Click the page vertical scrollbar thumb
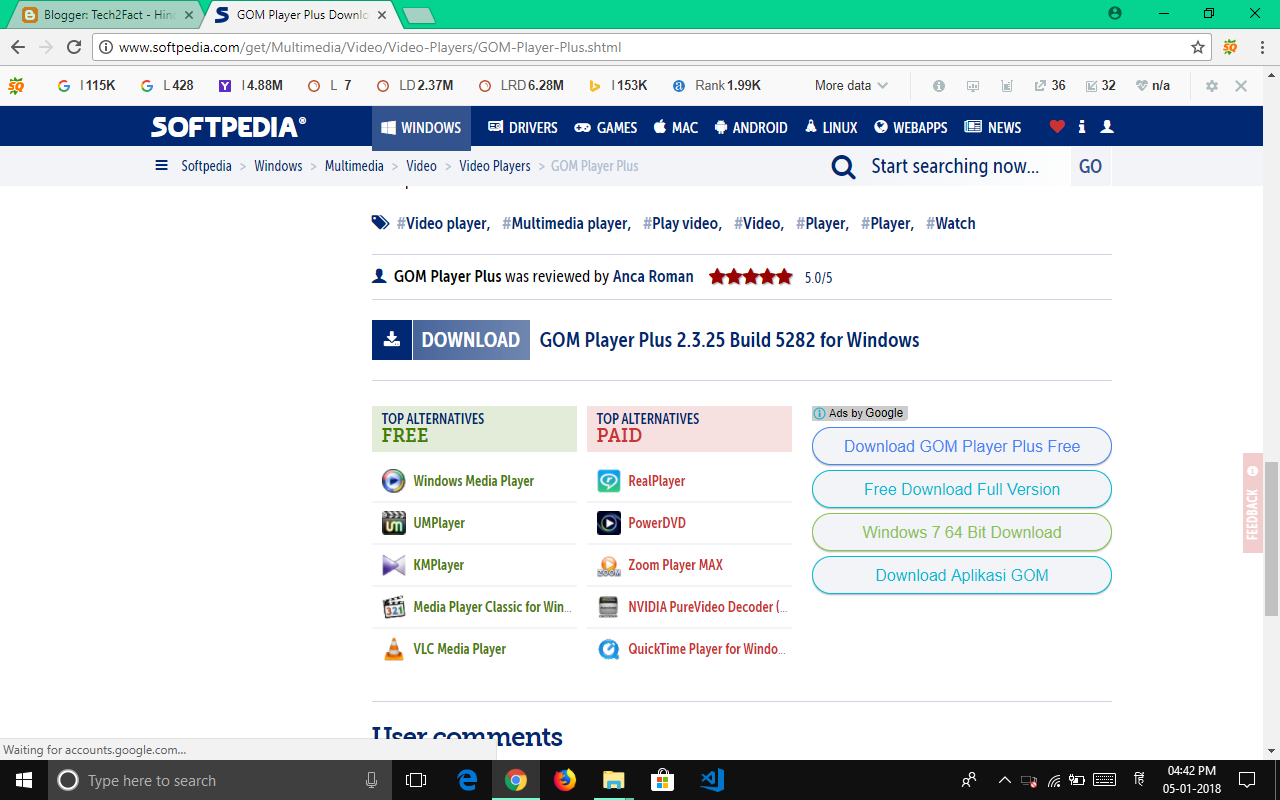Image resolution: width=1280 pixels, height=800 pixels. pos(1271,538)
